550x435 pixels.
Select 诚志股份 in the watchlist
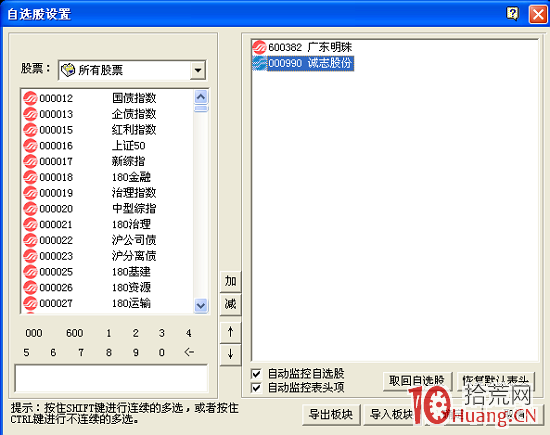tap(330, 63)
